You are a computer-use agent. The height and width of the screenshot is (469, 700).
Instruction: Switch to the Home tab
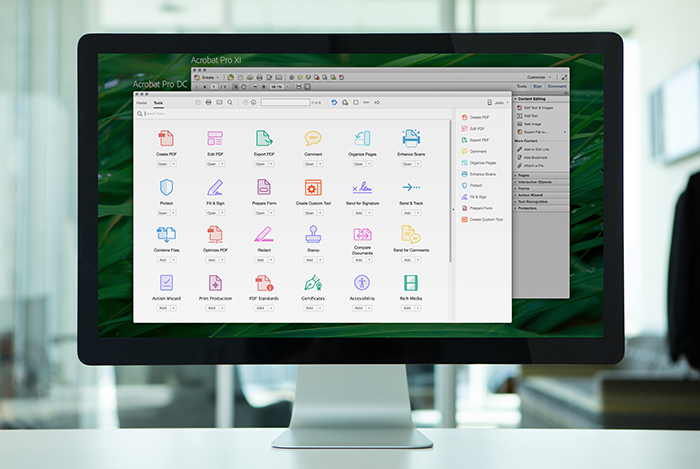[x=141, y=103]
